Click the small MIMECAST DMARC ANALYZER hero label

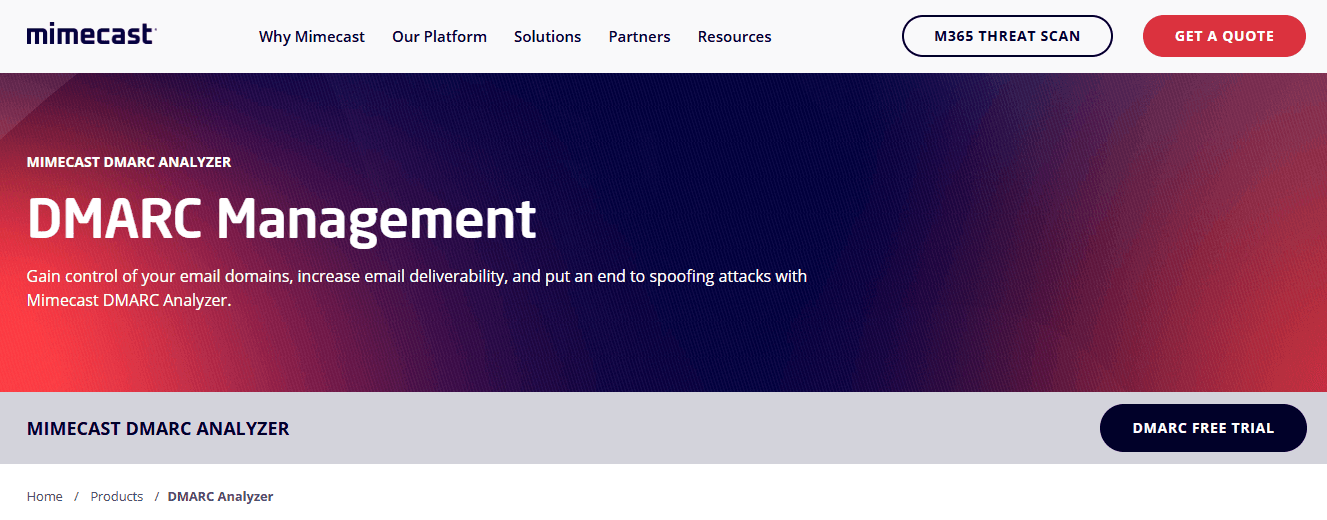click(x=129, y=162)
